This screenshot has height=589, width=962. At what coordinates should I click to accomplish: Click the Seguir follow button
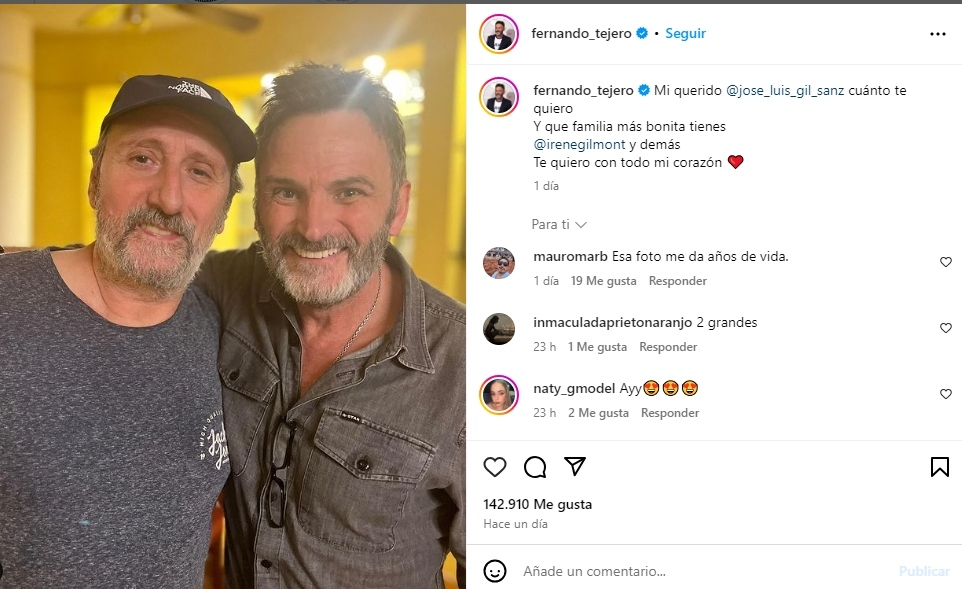click(685, 33)
